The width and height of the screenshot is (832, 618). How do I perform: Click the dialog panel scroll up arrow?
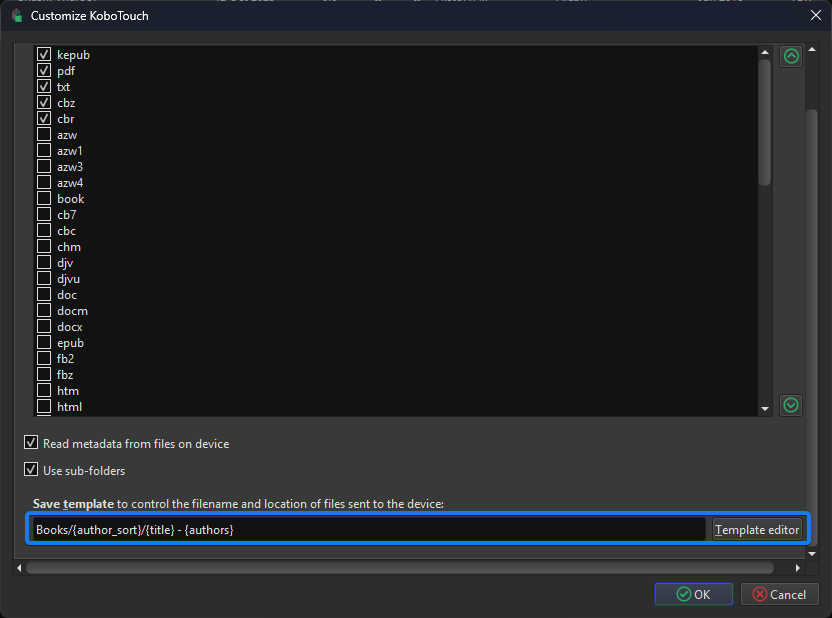pos(812,49)
